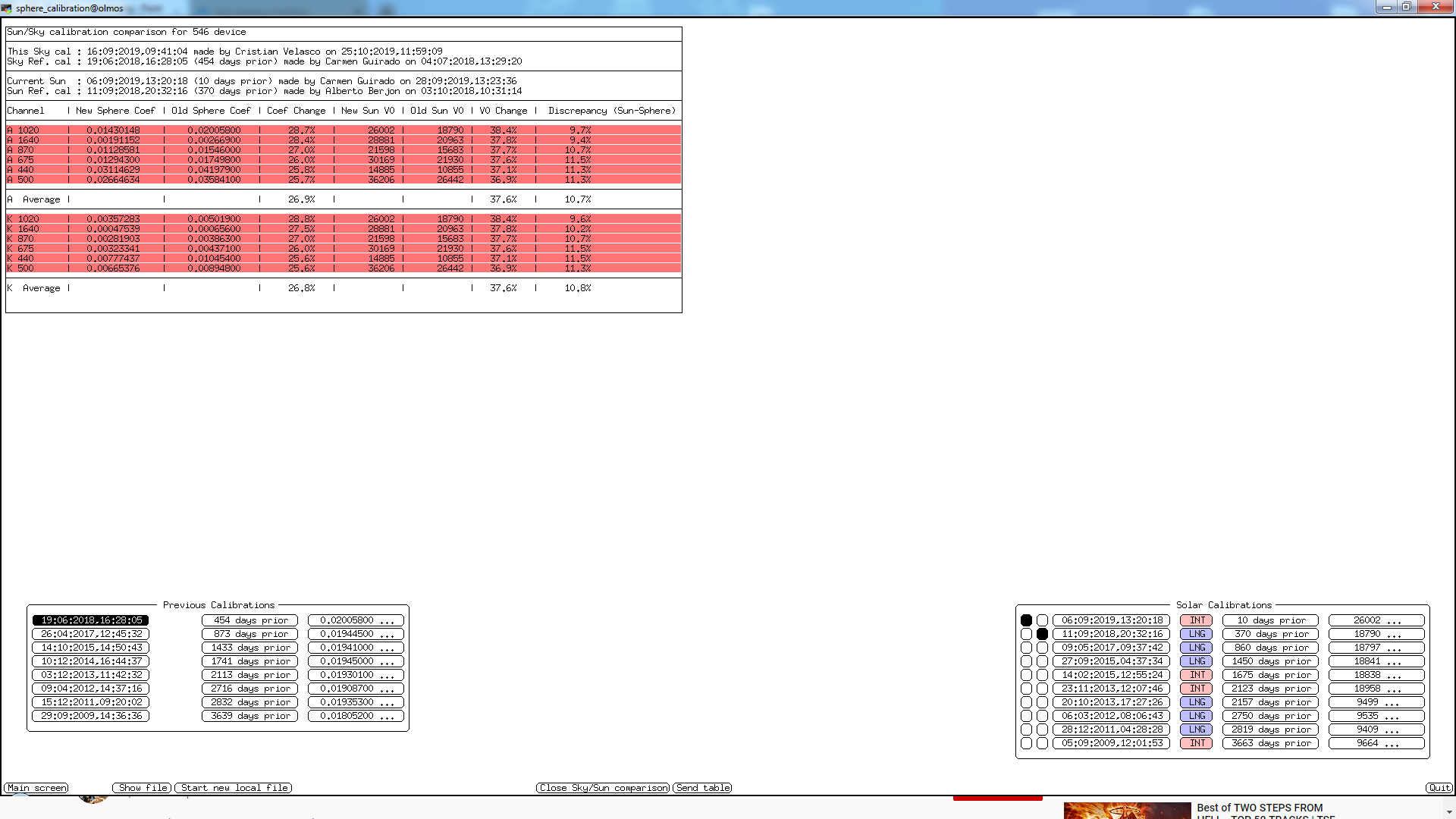Screen dimensions: 1456x819
Task: Toggle first checkbox for solar calibration 05:09:2009,12:01:53
Action: click(1026, 743)
